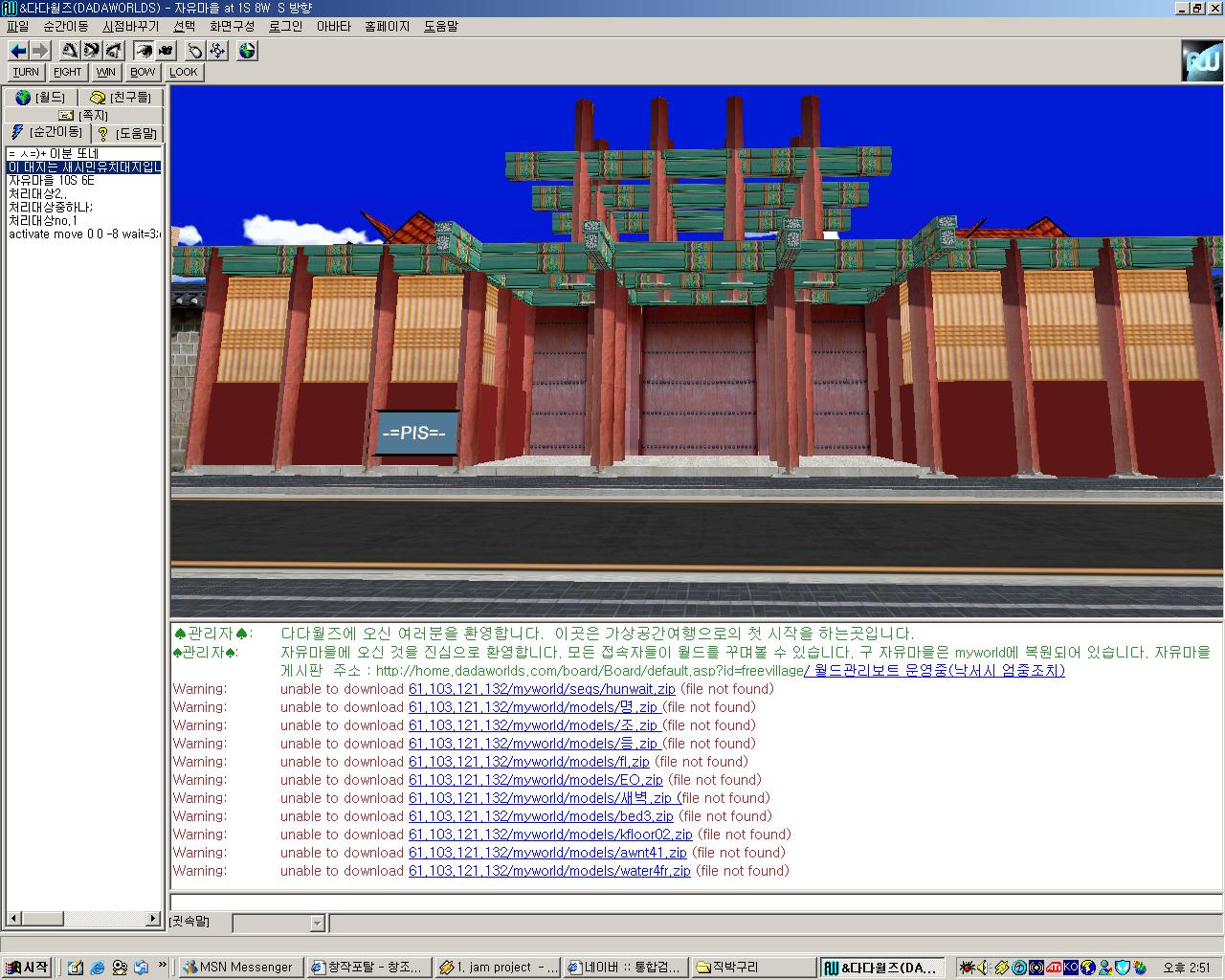Open the Windows 시작 start button
Screen dimensions: 1225x980
[27, 968]
